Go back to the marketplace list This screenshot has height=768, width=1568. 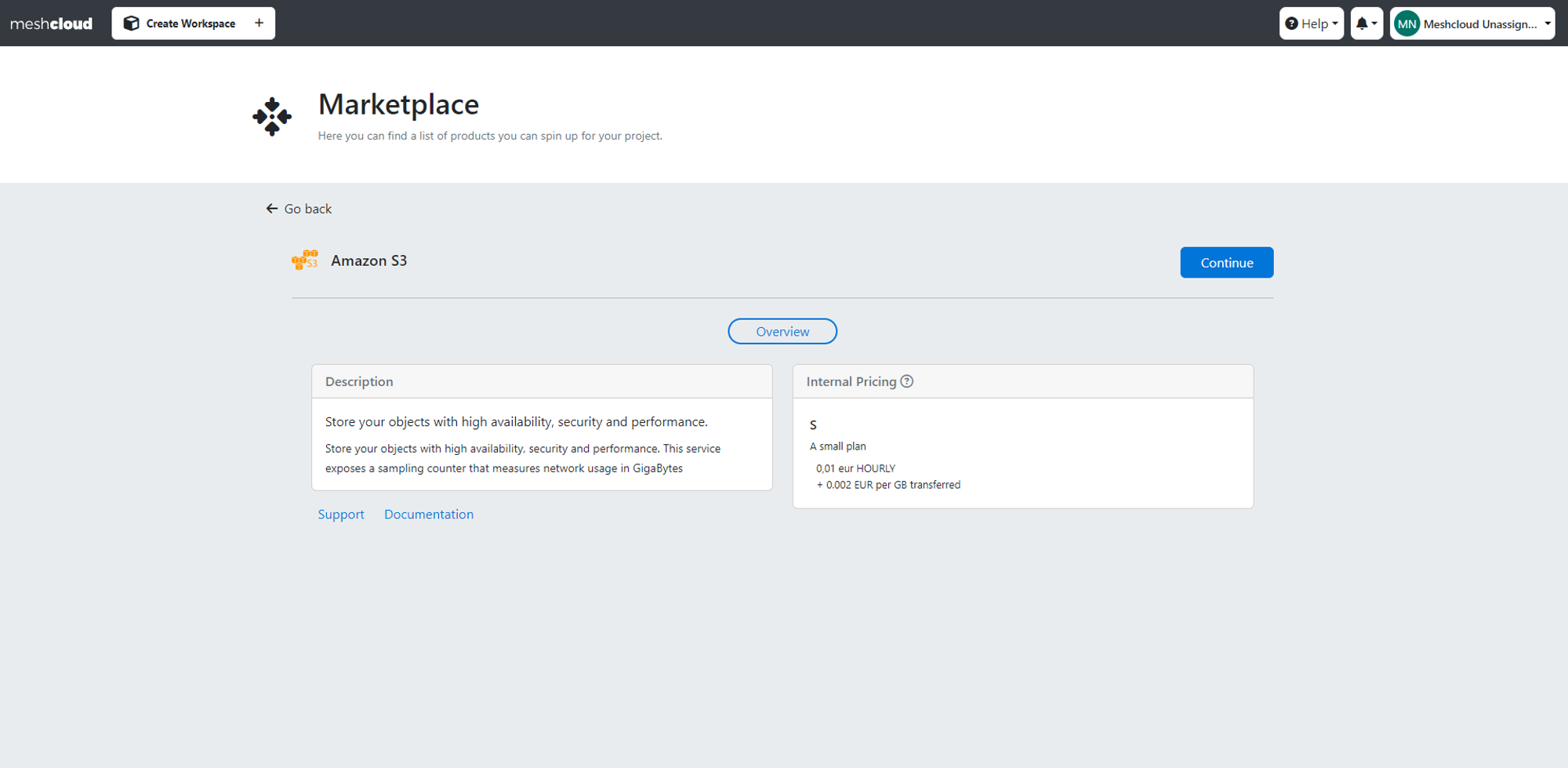coord(299,209)
